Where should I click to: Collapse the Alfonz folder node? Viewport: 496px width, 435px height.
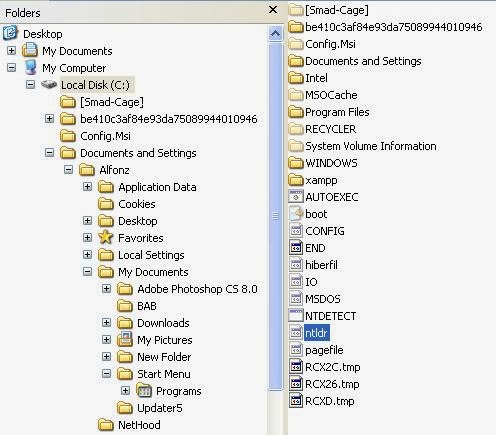68,170
